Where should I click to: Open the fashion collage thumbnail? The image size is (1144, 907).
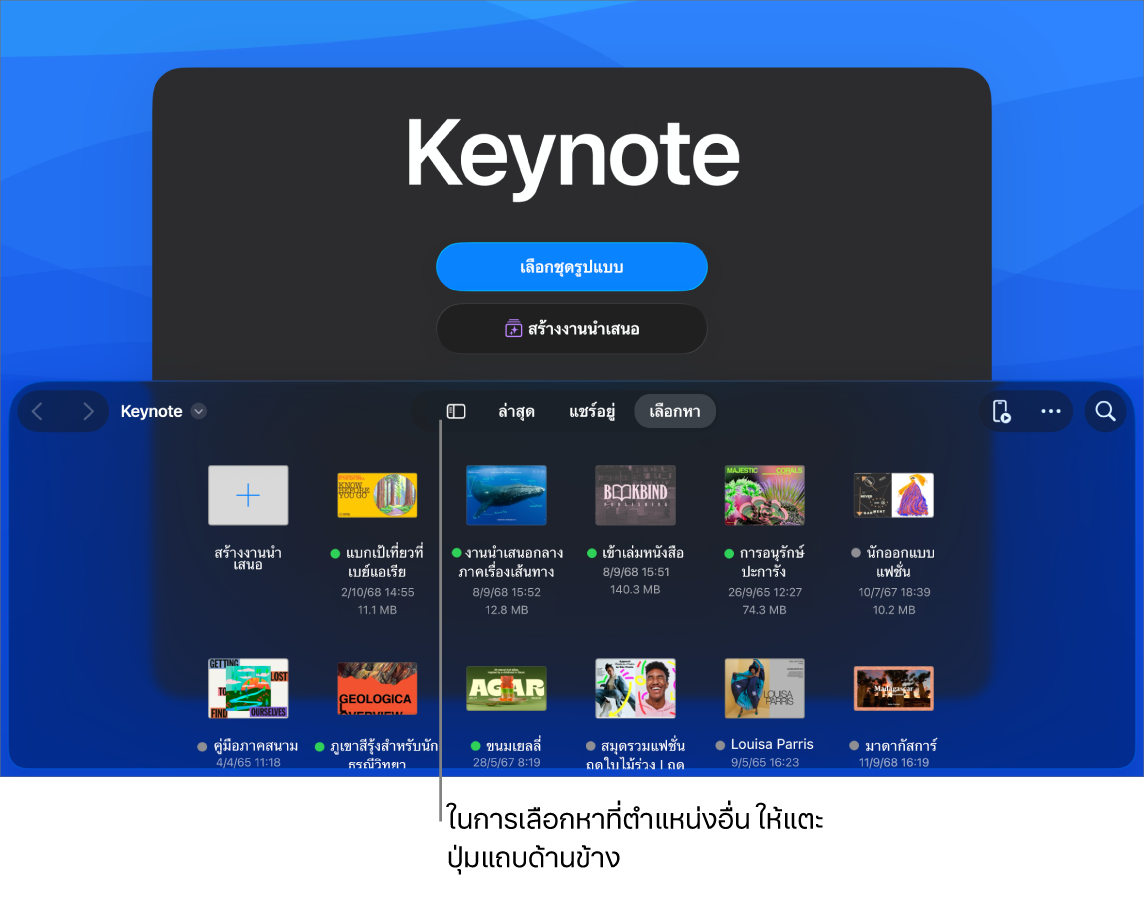point(635,689)
